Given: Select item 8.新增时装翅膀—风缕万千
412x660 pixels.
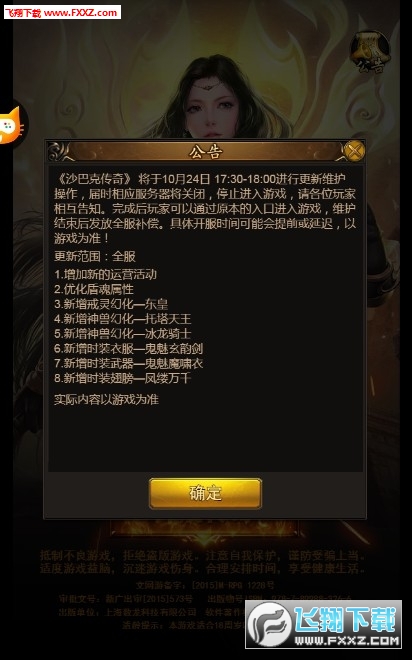Looking at the screenshot, I should [x=122, y=378].
